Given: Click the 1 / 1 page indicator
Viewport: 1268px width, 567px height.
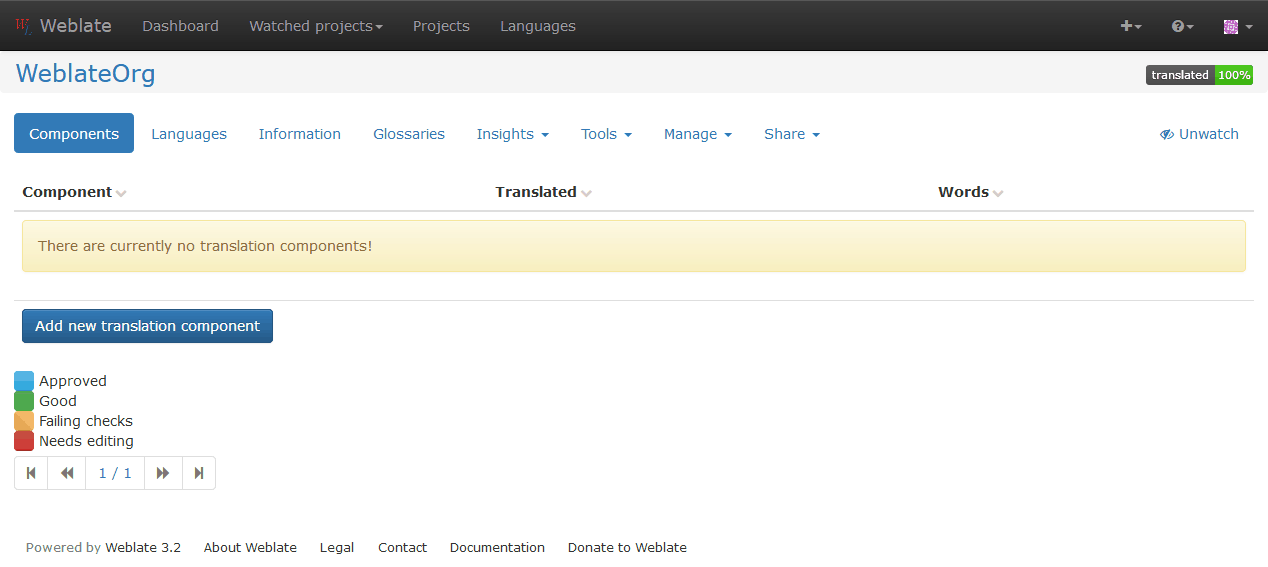Looking at the screenshot, I should [115, 473].
